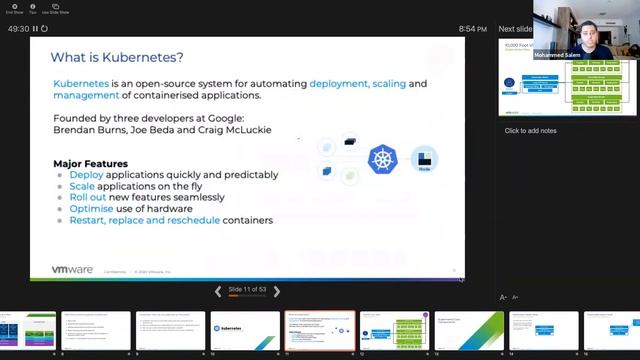Select slide 13 green section divider thumbnail

469,331
